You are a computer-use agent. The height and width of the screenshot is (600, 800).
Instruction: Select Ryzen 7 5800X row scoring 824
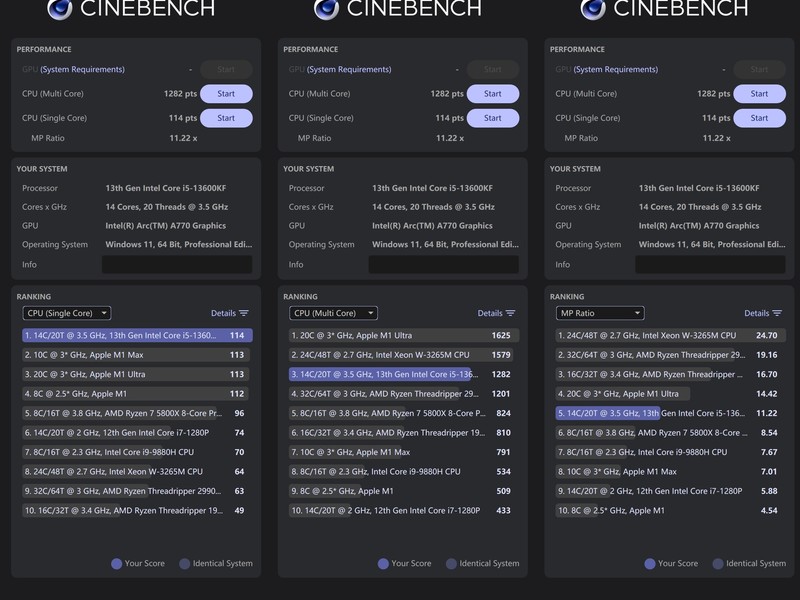coord(404,413)
